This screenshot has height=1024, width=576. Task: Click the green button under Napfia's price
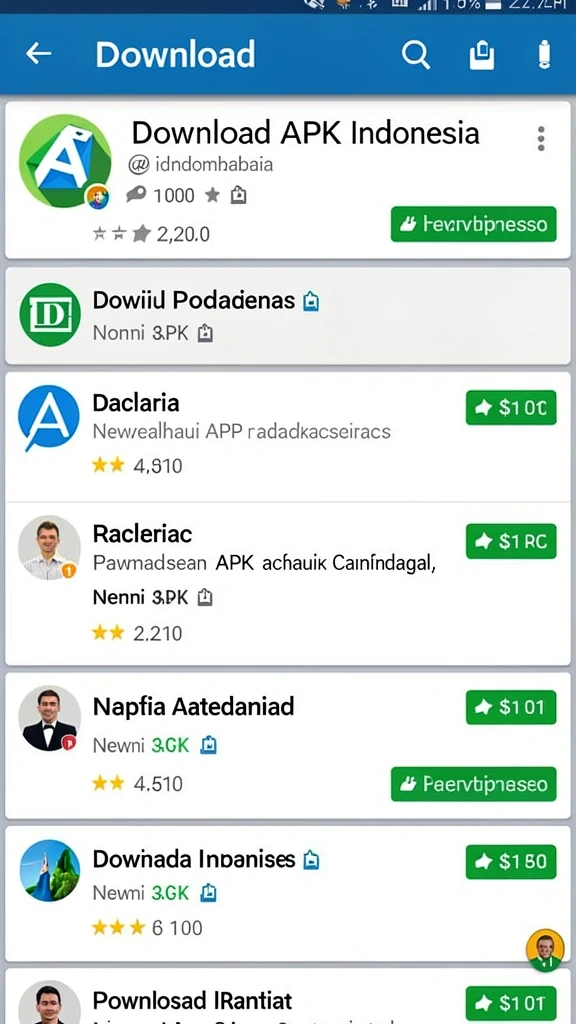click(x=473, y=784)
